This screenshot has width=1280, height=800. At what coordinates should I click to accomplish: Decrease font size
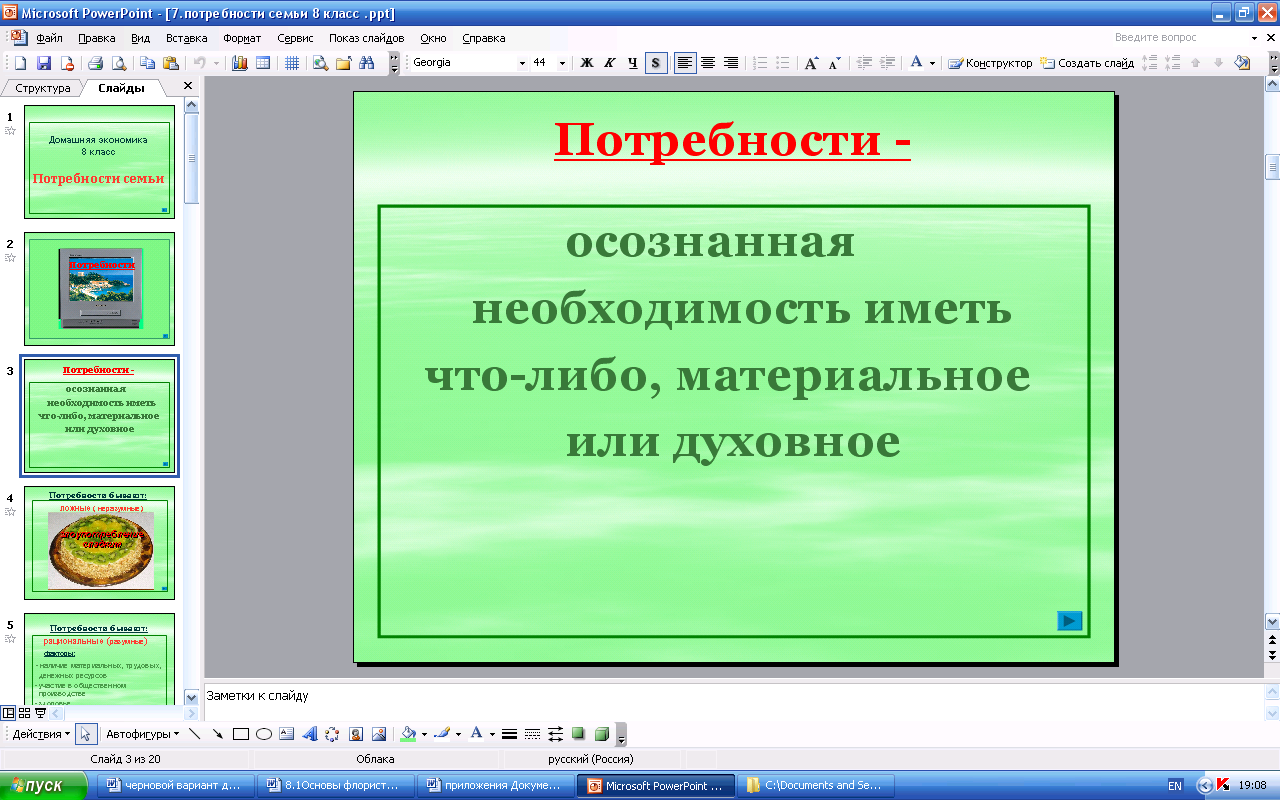835,63
